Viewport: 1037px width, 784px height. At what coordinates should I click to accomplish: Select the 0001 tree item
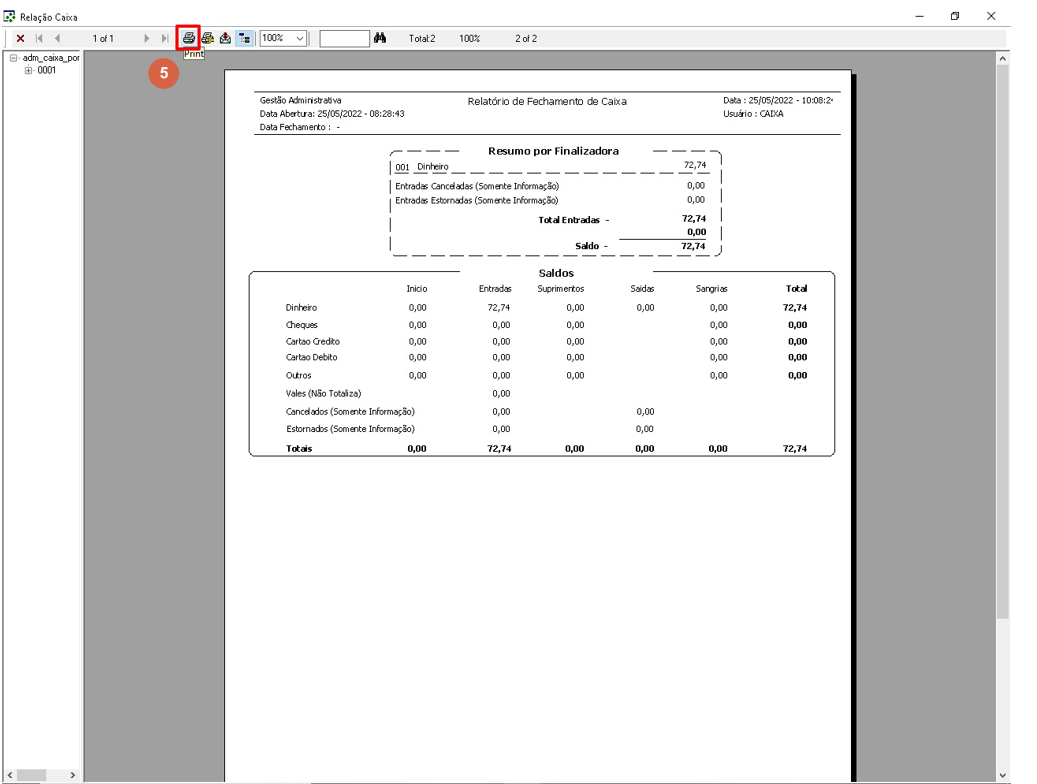pos(46,70)
